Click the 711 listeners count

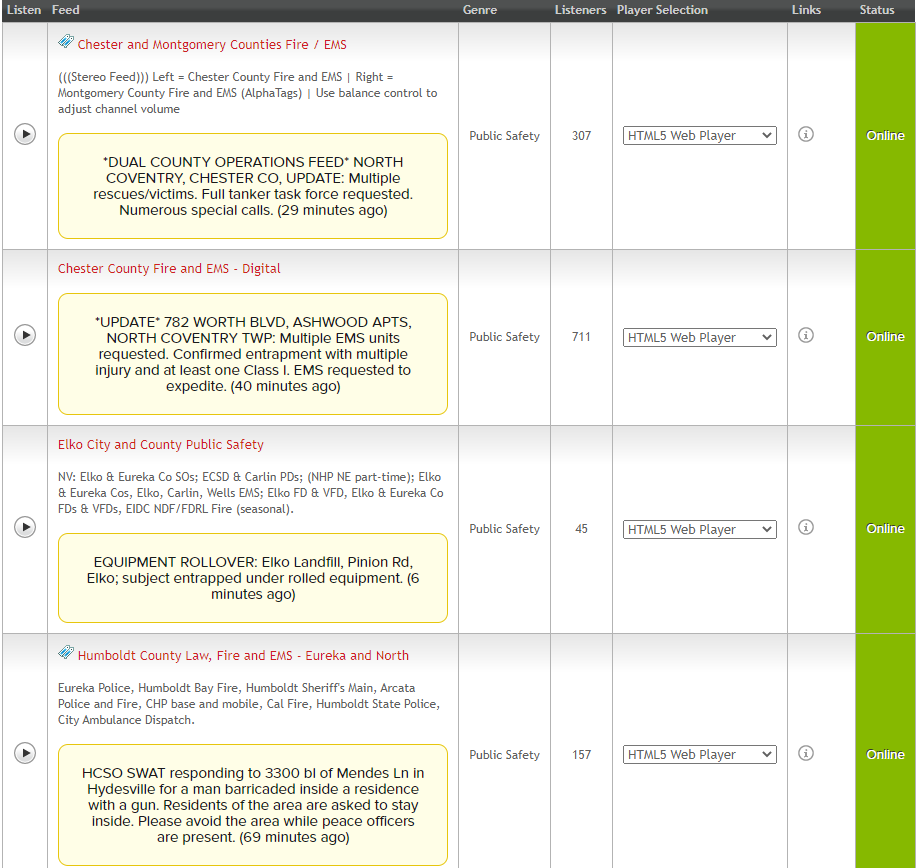click(x=581, y=337)
